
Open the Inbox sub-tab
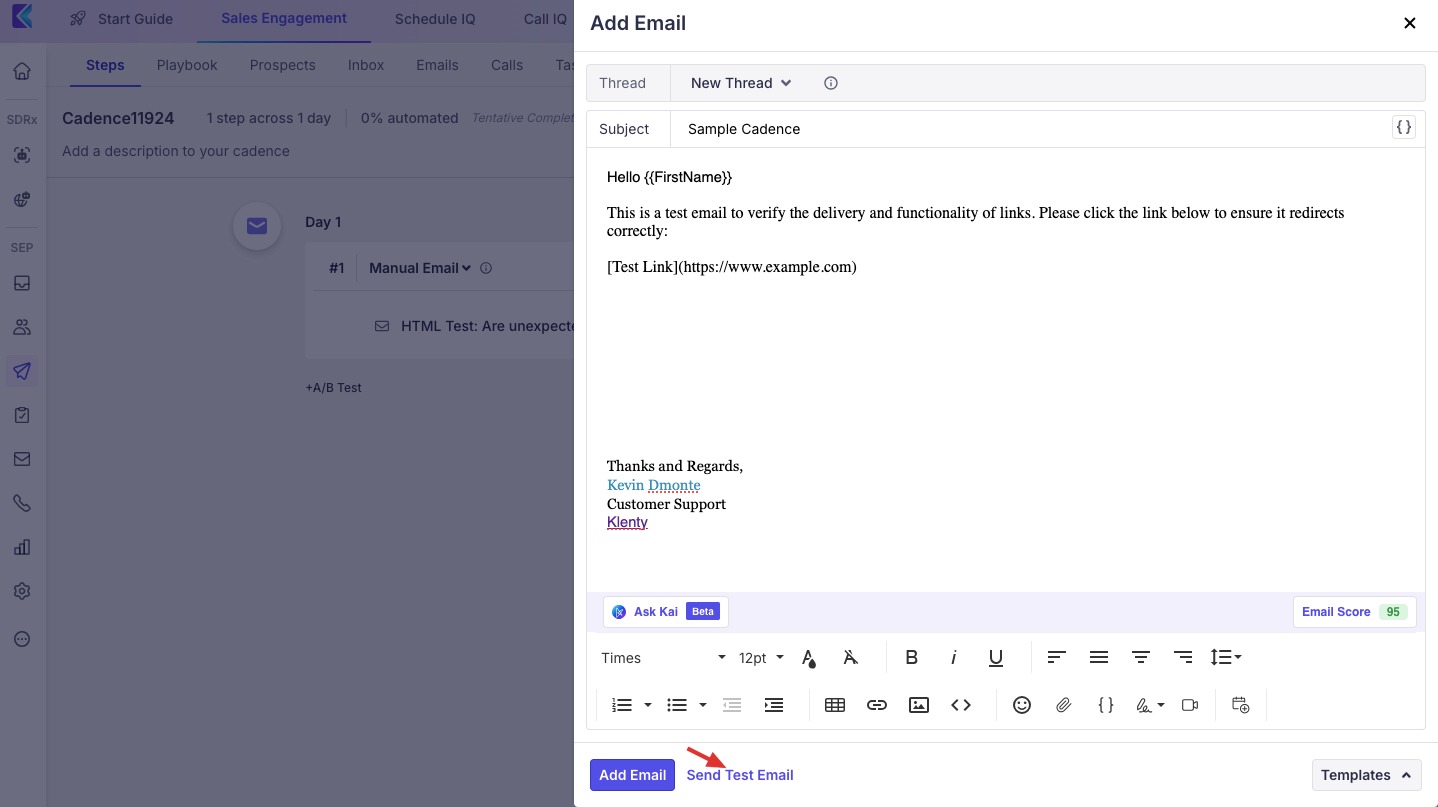[x=366, y=65]
